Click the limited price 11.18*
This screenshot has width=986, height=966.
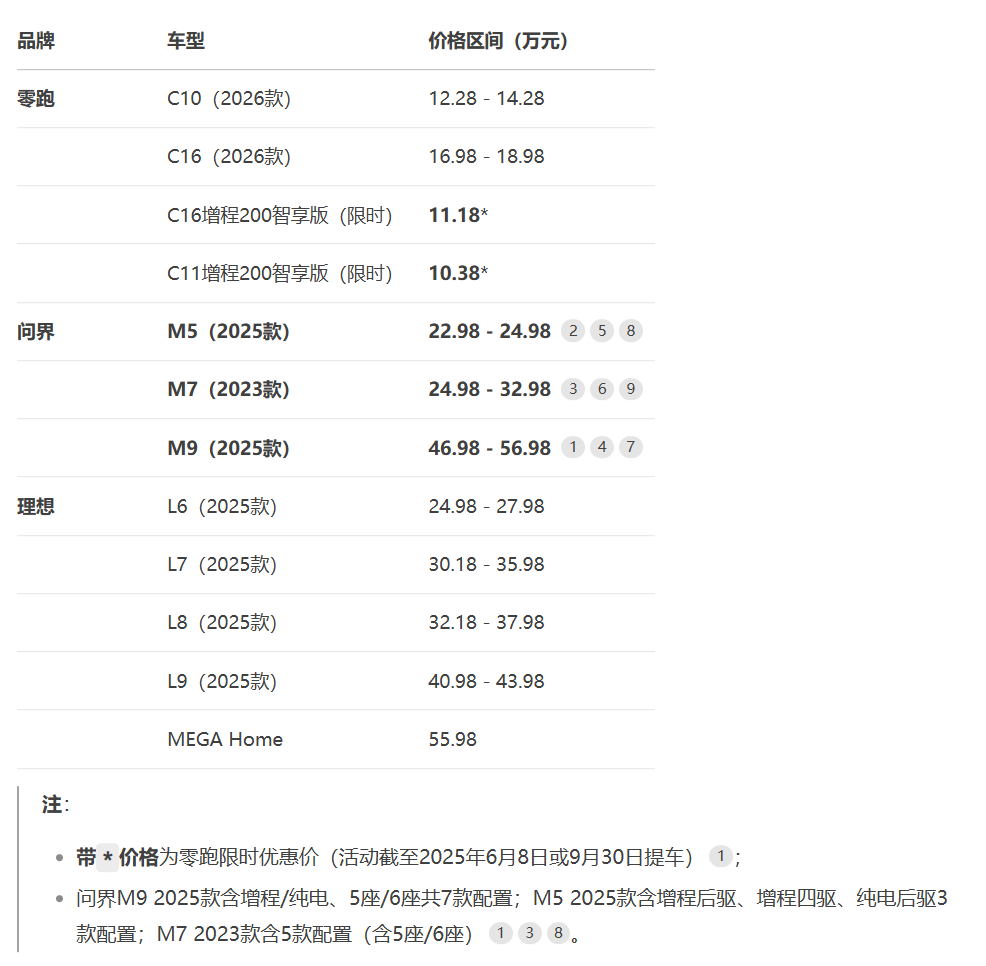(458, 215)
